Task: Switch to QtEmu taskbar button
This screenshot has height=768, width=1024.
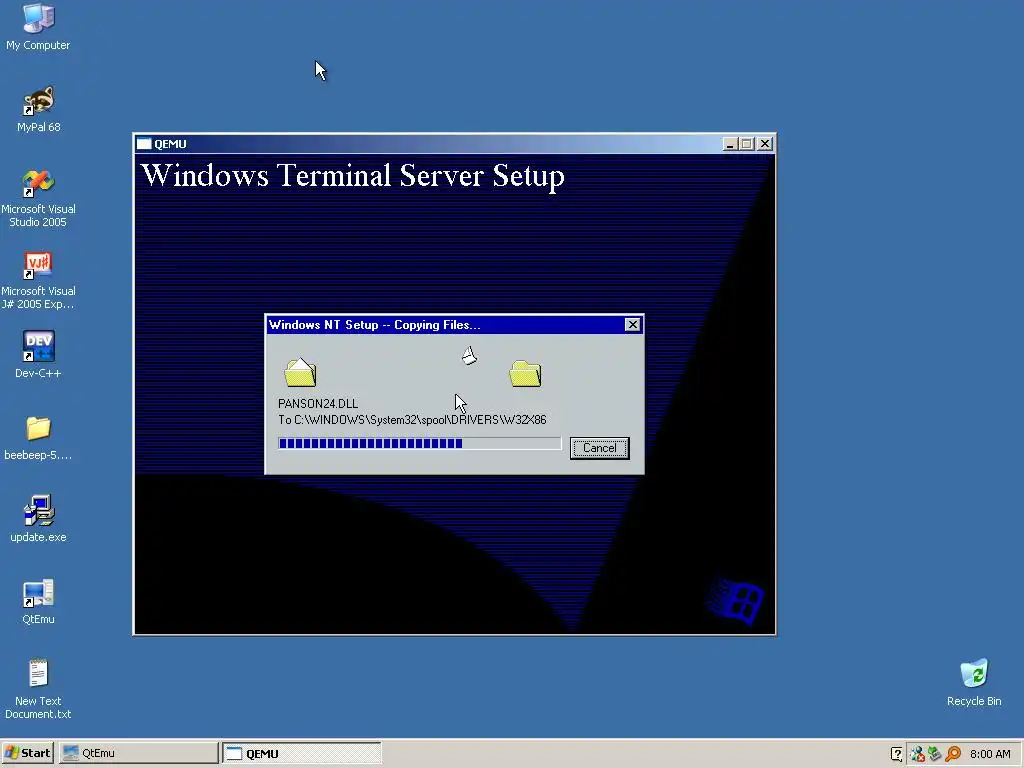Action: (x=138, y=753)
